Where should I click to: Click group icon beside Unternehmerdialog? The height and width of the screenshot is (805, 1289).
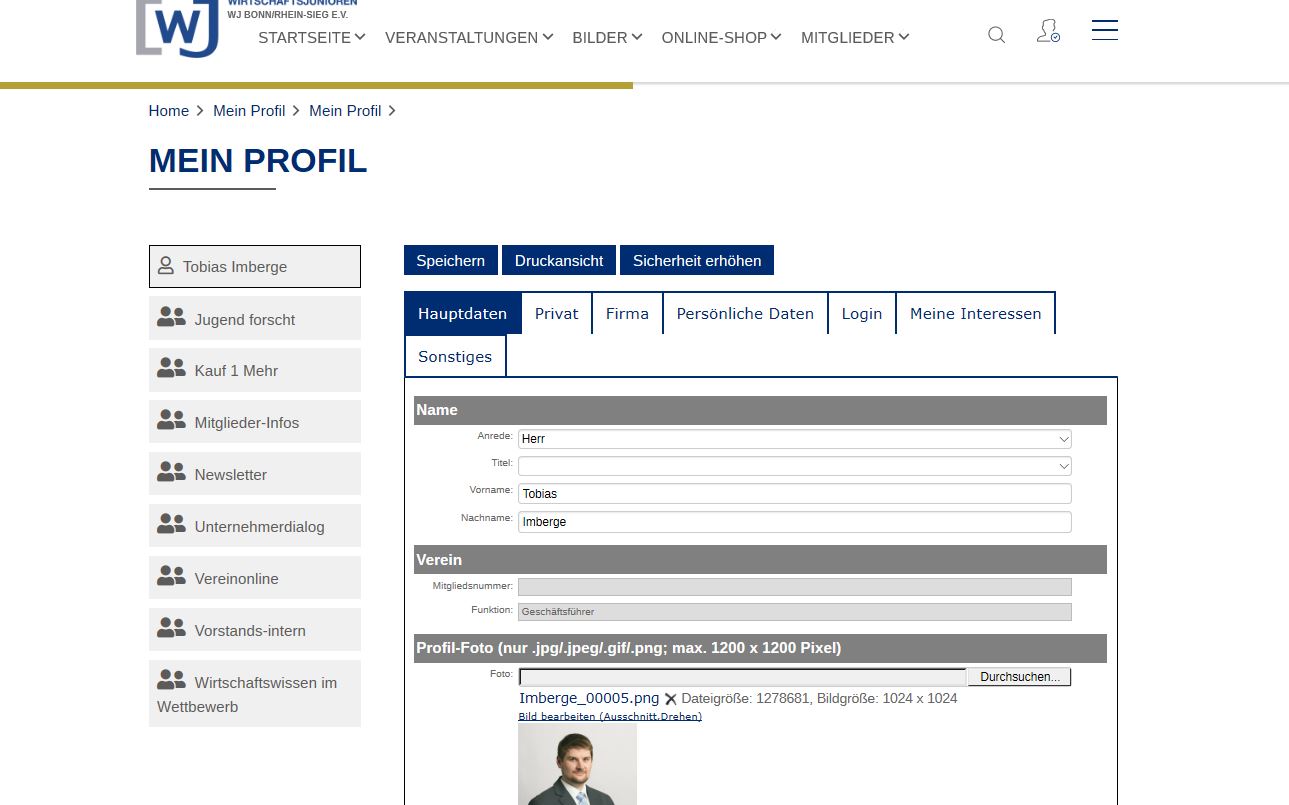[171, 525]
